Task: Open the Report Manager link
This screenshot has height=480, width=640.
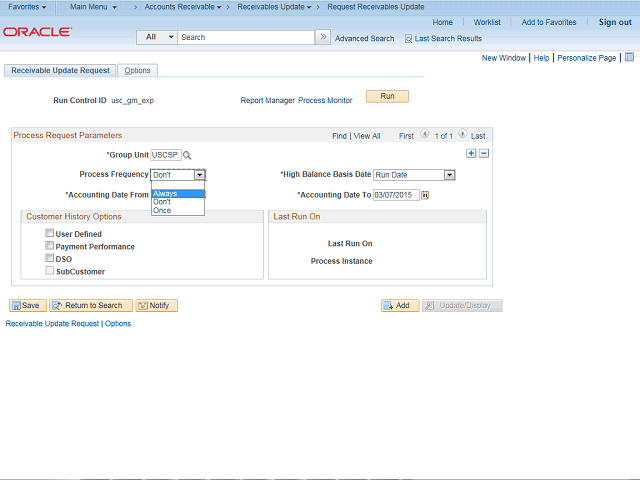Action: point(267,100)
